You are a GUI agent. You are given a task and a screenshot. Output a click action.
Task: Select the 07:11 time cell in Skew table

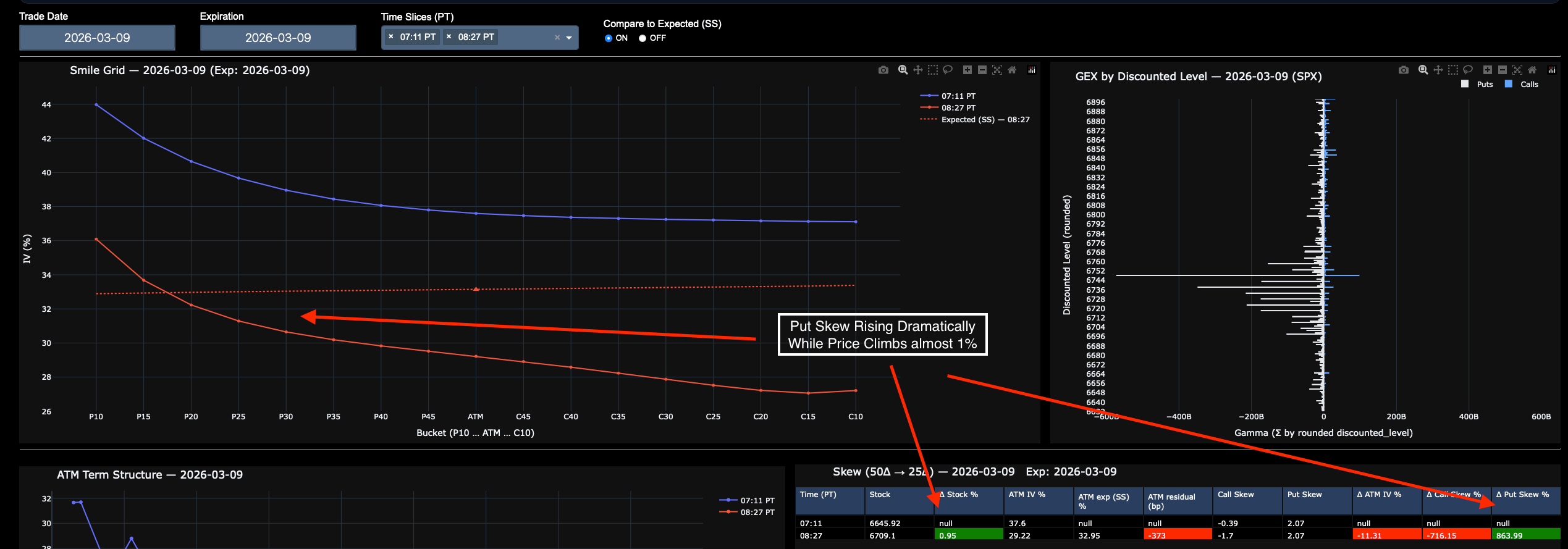click(x=829, y=523)
